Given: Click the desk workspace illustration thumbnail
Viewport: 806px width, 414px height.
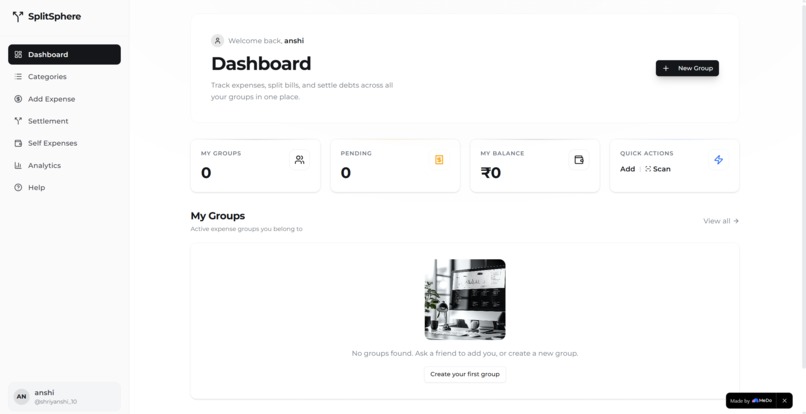Looking at the screenshot, I should point(465,299).
